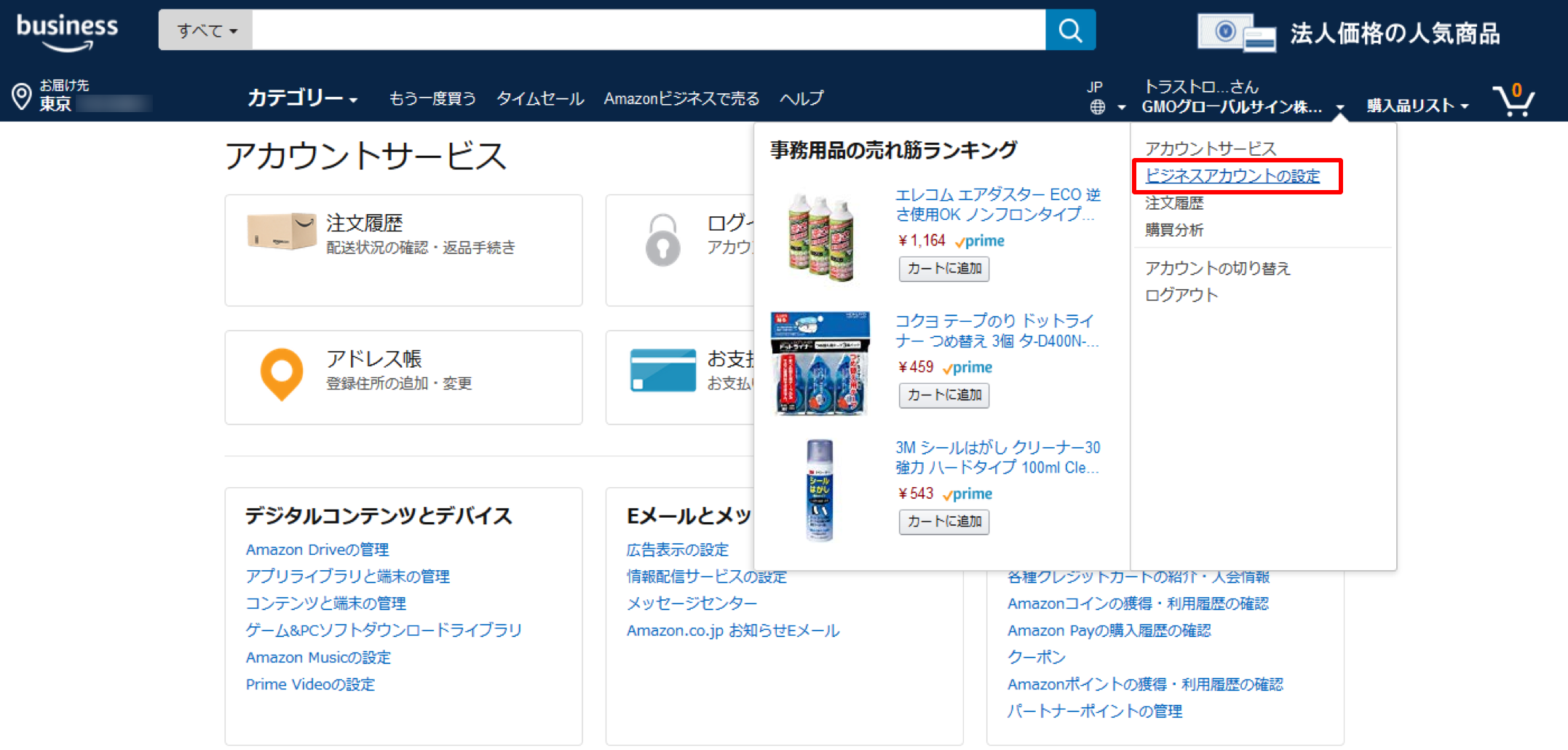The height and width of the screenshot is (750, 1568).
Task: Select アカウントサービス in account menu
Action: (1211, 149)
